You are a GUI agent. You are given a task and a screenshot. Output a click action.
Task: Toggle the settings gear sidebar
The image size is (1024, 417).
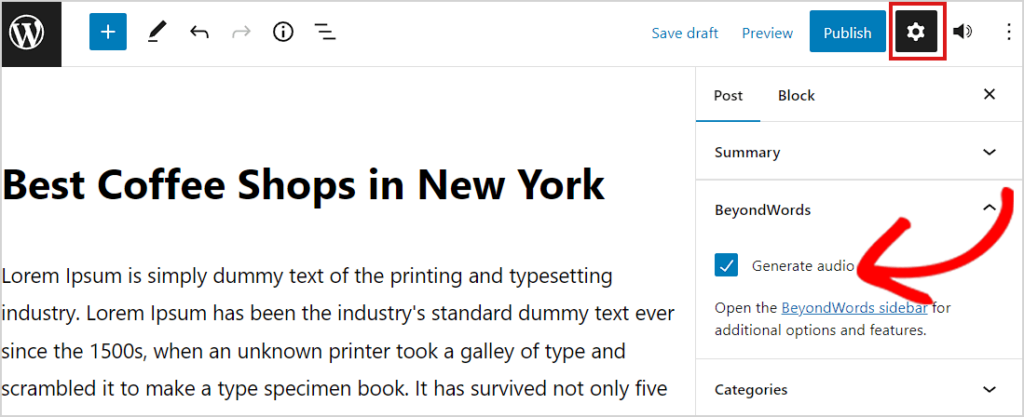point(915,33)
